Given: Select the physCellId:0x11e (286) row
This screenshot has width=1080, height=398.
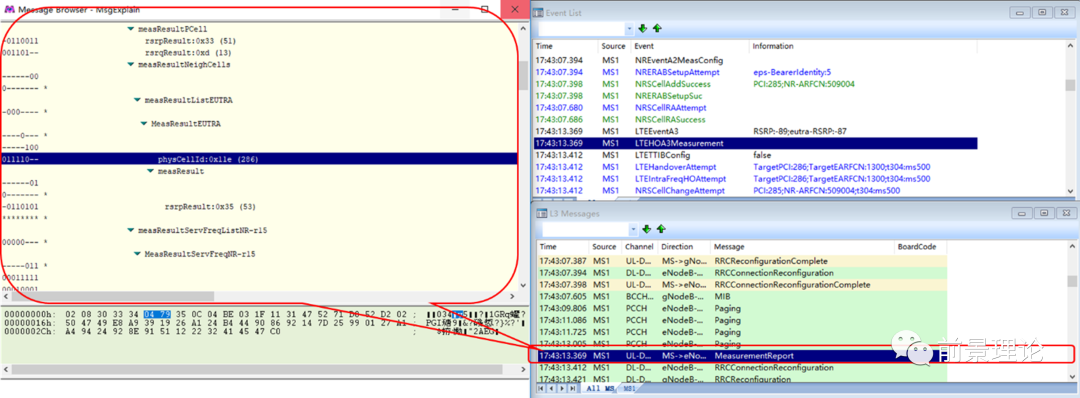Looking at the screenshot, I should [x=259, y=159].
